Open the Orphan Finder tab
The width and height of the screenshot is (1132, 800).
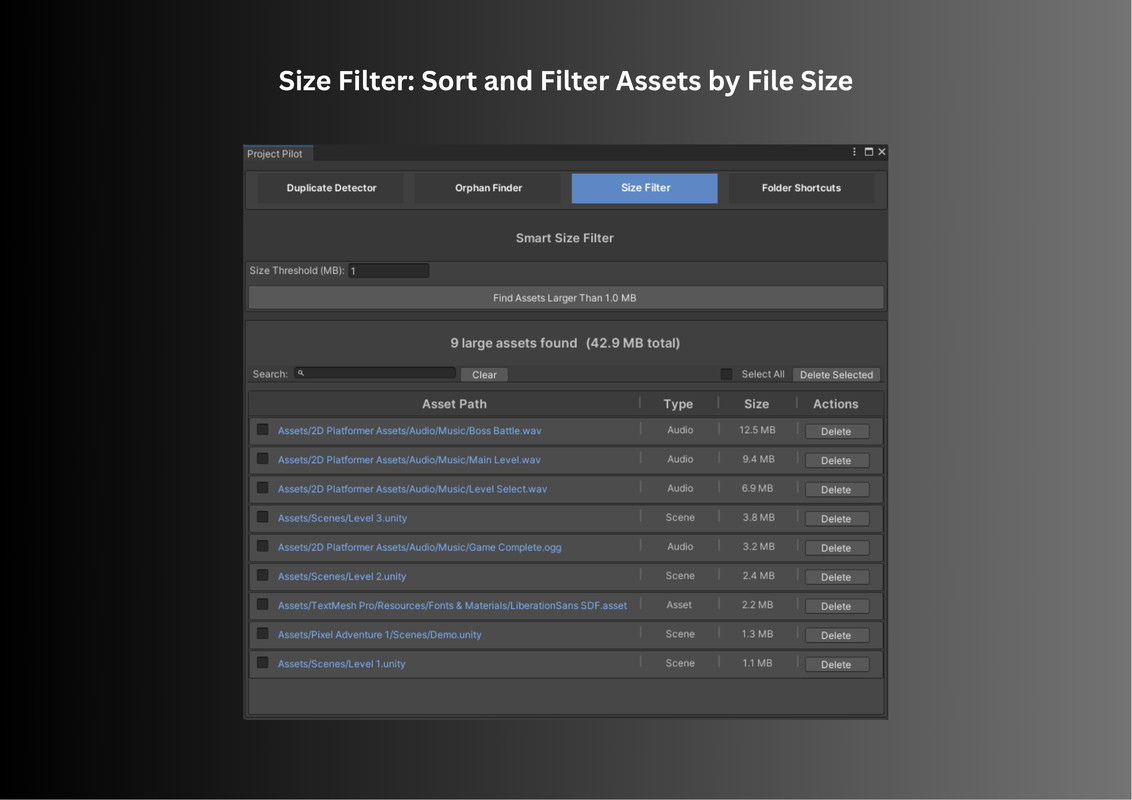pyautogui.click(x=488, y=188)
